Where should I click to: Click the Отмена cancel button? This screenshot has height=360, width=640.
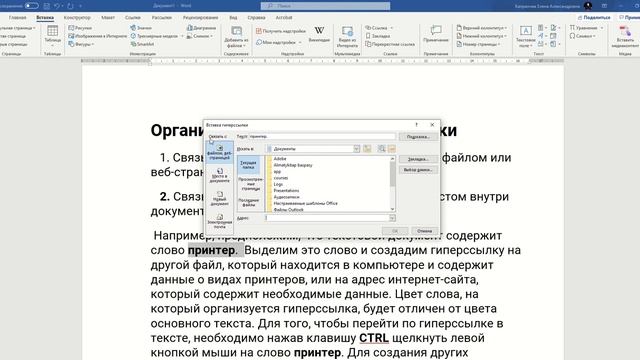[424, 231]
